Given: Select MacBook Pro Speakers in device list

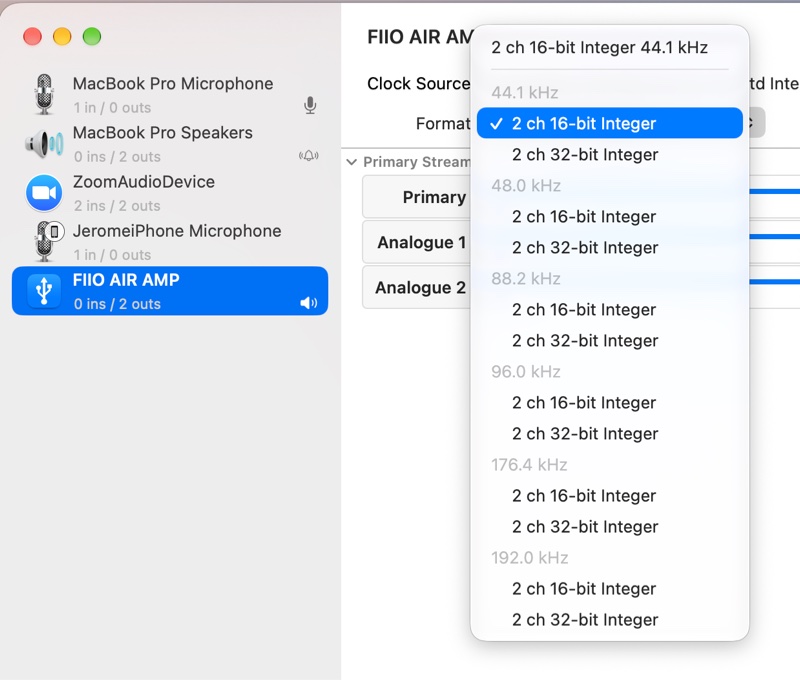Looking at the screenshot, I should 170,144.
